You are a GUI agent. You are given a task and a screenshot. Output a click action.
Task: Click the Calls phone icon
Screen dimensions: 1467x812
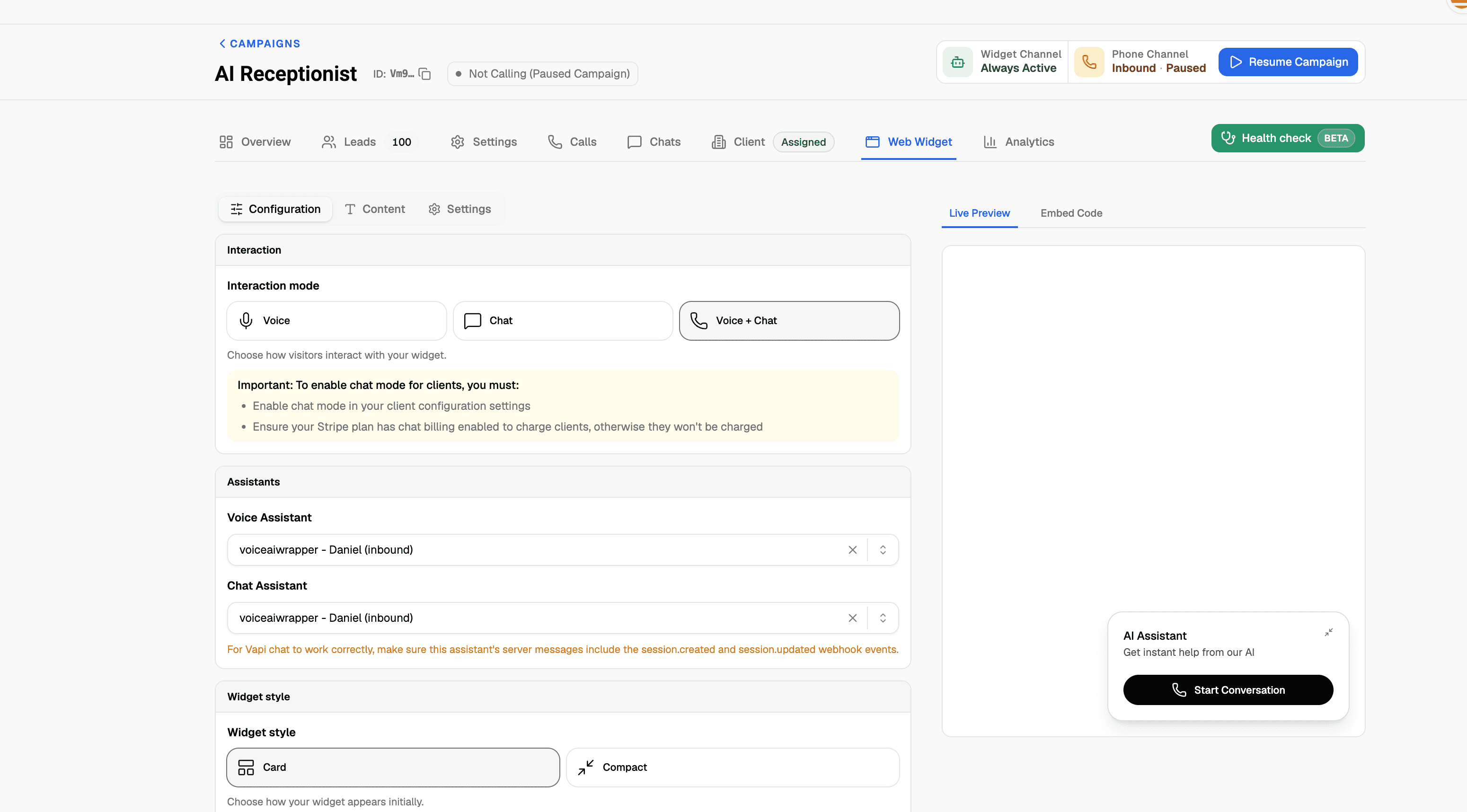click(x=555, y=142)
